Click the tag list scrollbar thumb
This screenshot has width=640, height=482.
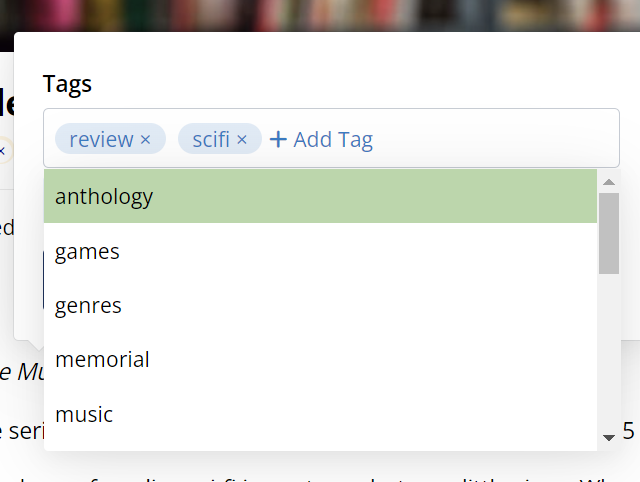(x=608, y=232)
